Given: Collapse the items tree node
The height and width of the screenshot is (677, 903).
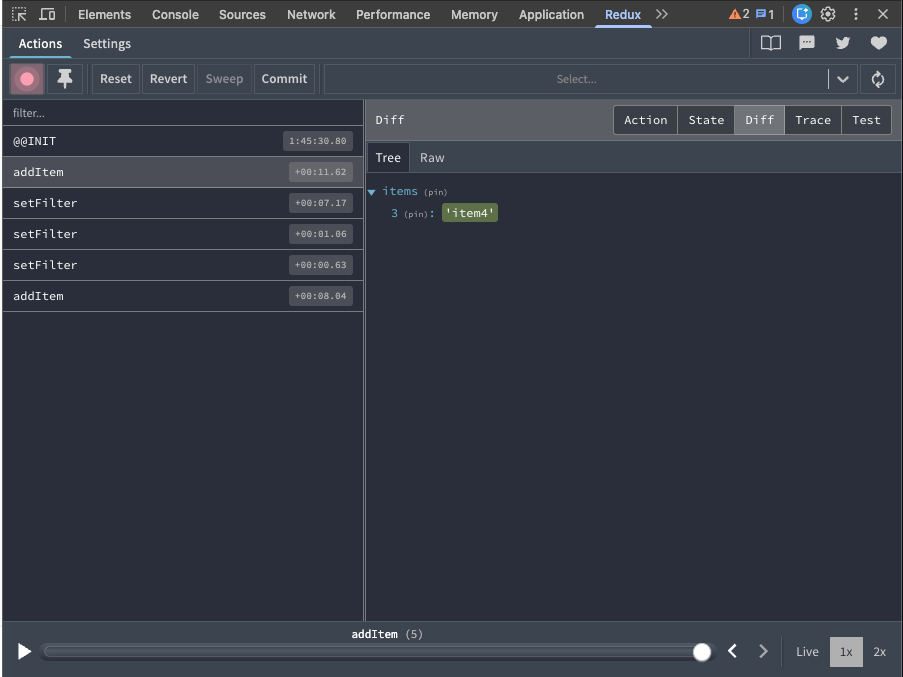Looking at the screenshot, I should tap(372, 192).
